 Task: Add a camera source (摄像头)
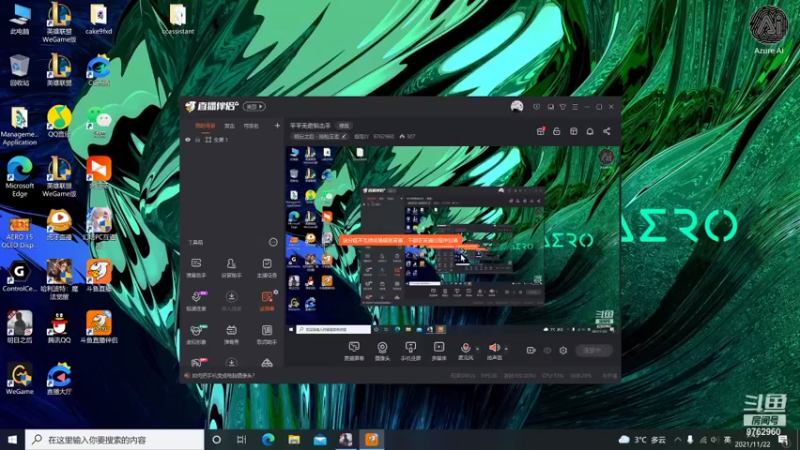382,351
